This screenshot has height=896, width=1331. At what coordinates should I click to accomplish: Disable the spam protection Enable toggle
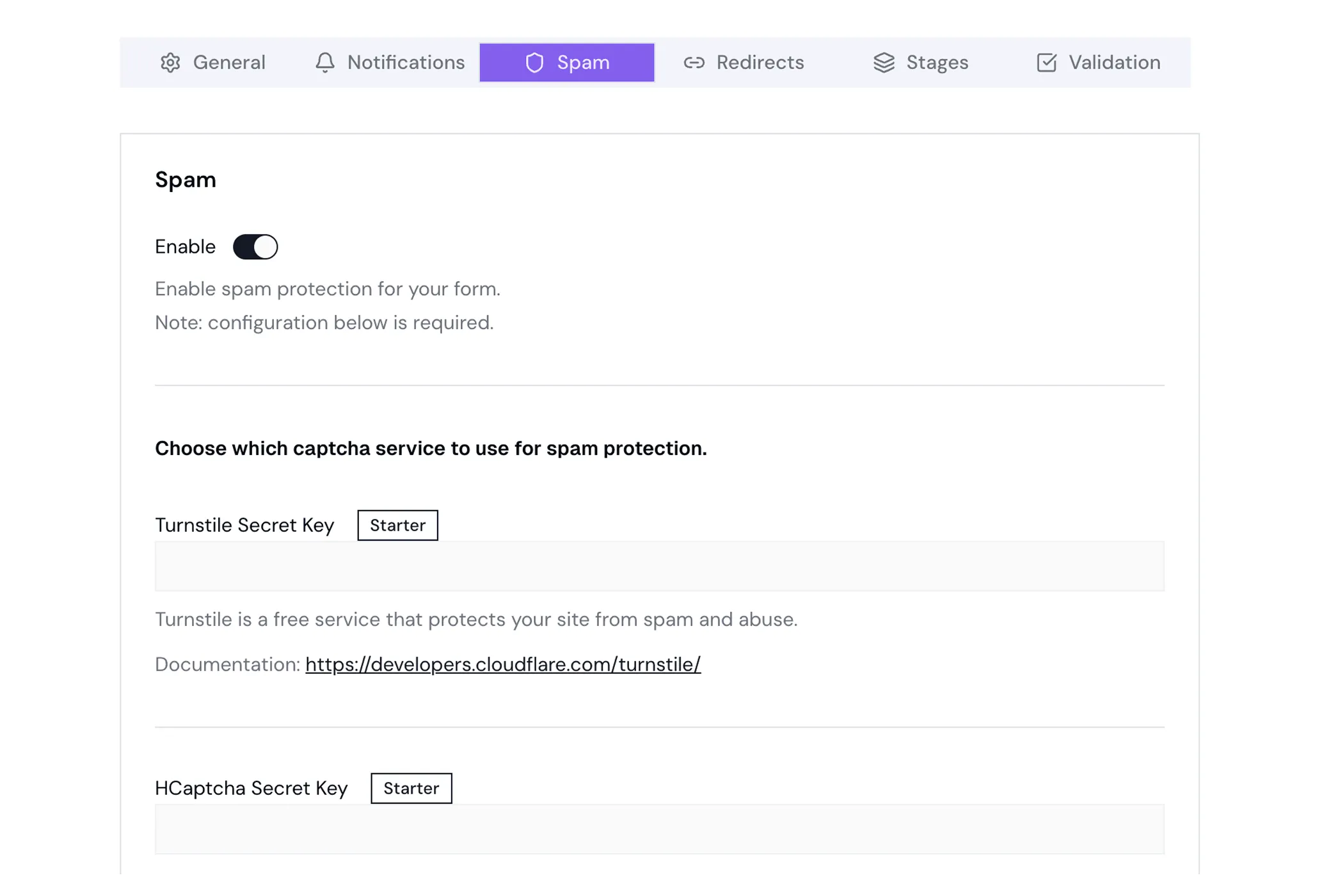[255, 246]
